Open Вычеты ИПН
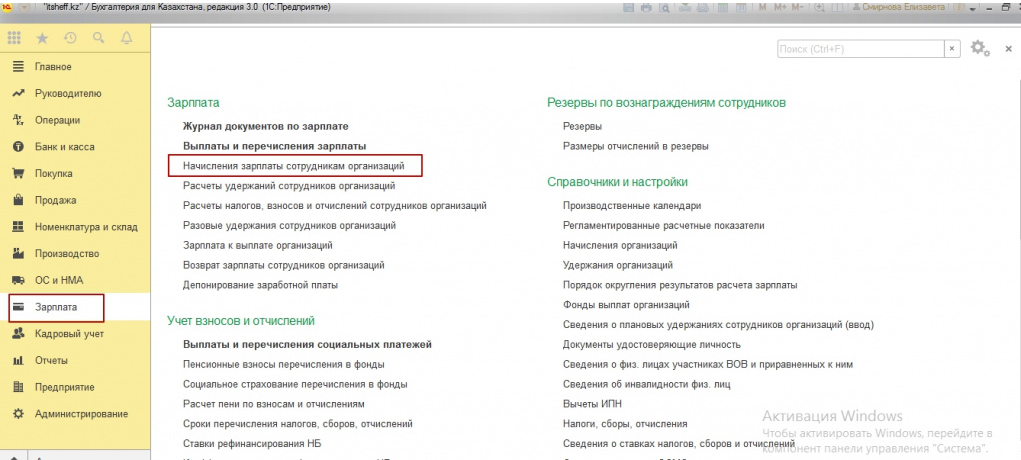The height and width of the screenshot is (460, 1021). (x=591, y=404)
